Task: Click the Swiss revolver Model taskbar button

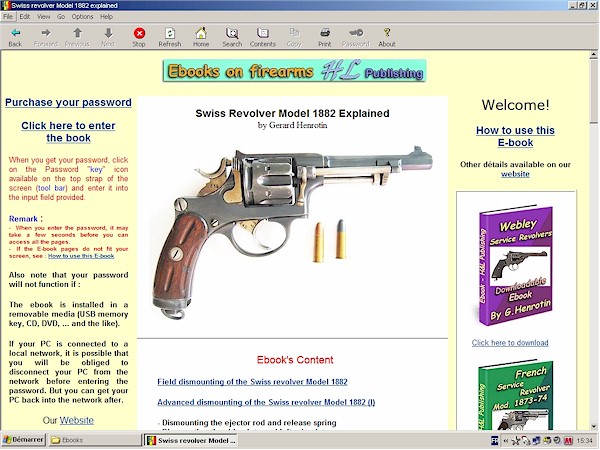Action: pyautogui.click(x=191, y=440)
